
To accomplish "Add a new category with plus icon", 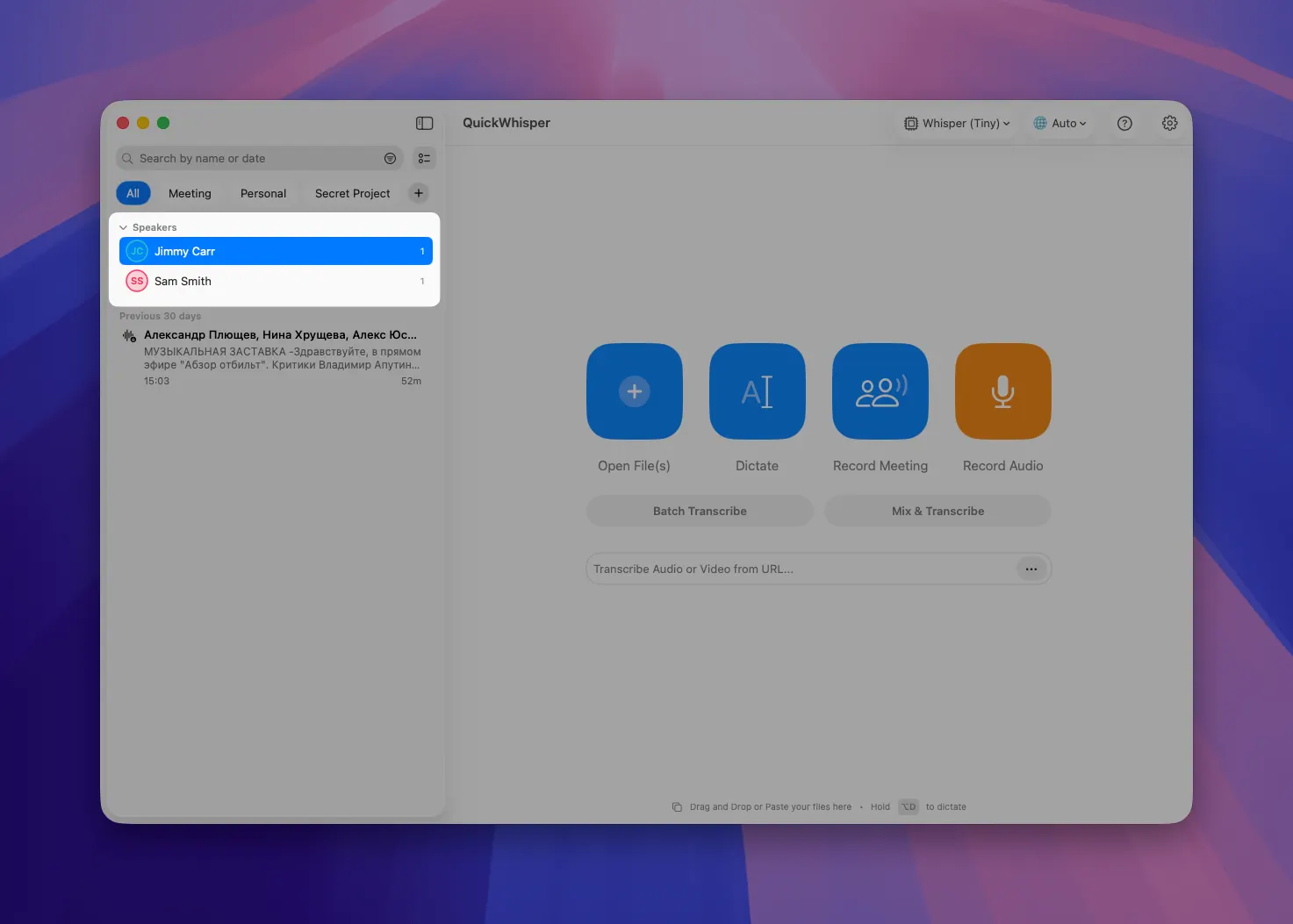I will 419,193.
